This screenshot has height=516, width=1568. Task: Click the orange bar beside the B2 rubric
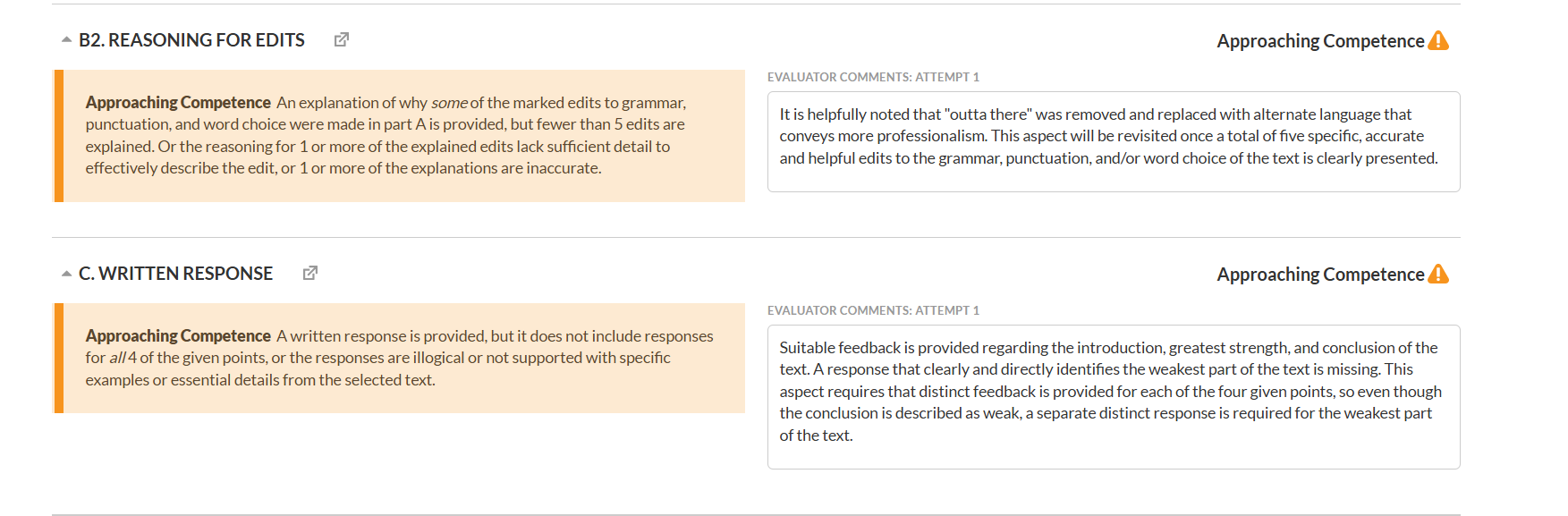[x=59, y=136]
